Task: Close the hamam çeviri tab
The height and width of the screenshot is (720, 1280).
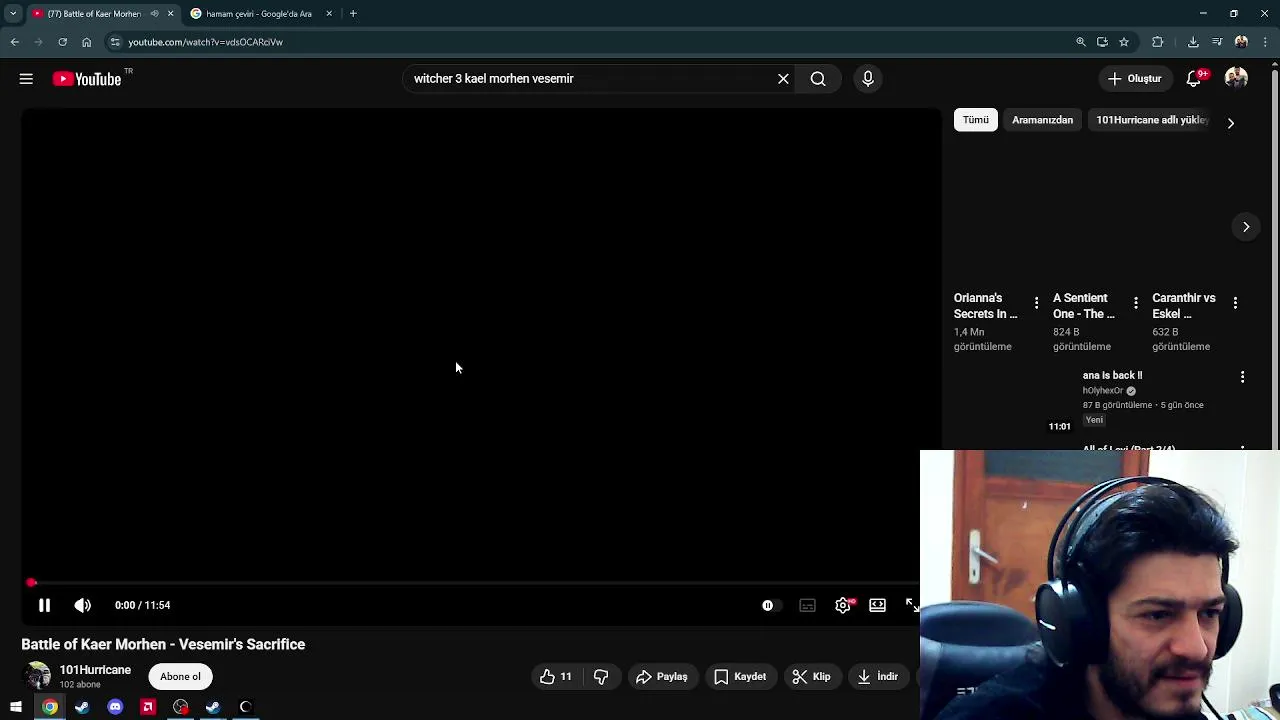Action: (329, 14)
